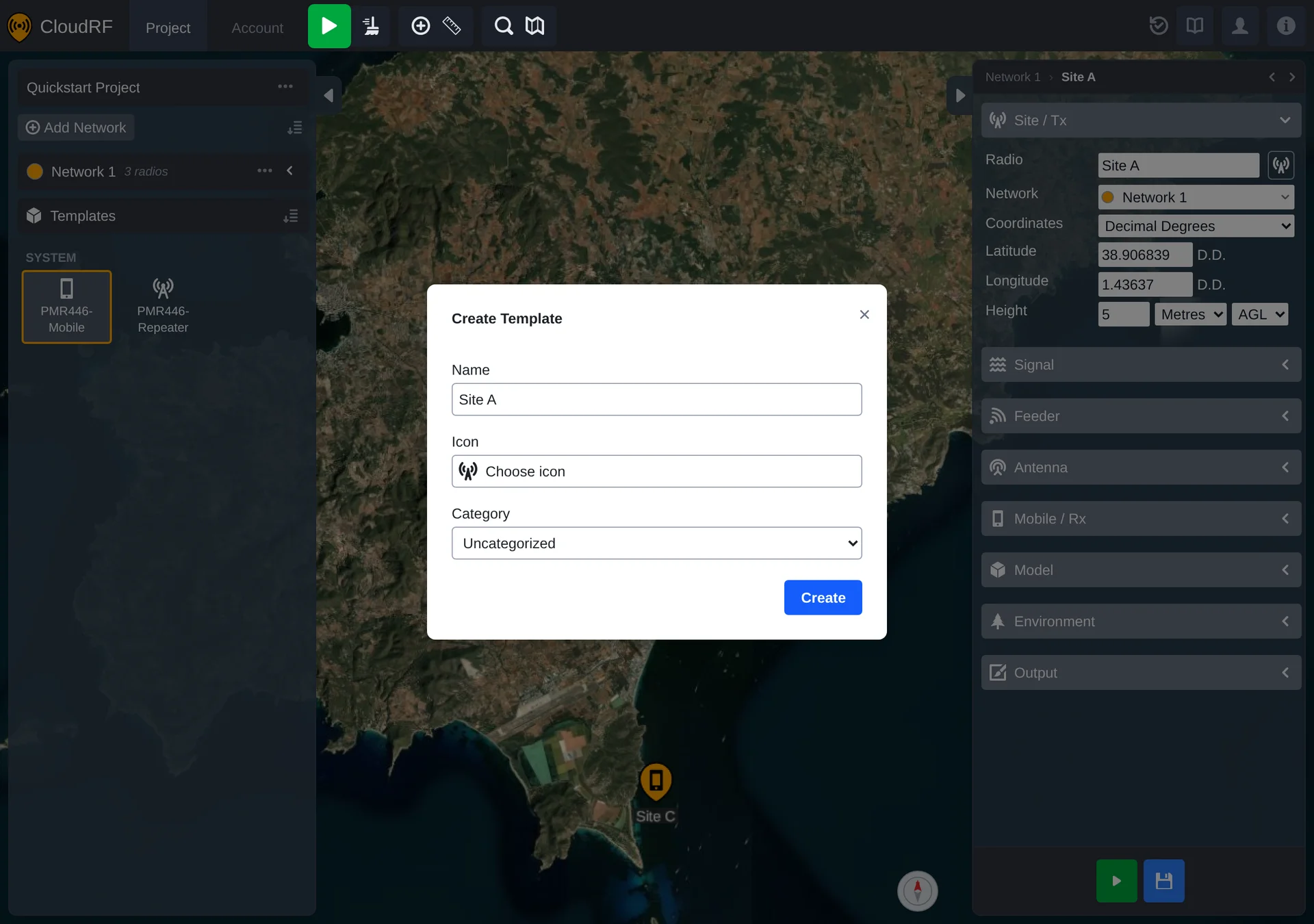Open the map layers icon in toolbar

534,26
